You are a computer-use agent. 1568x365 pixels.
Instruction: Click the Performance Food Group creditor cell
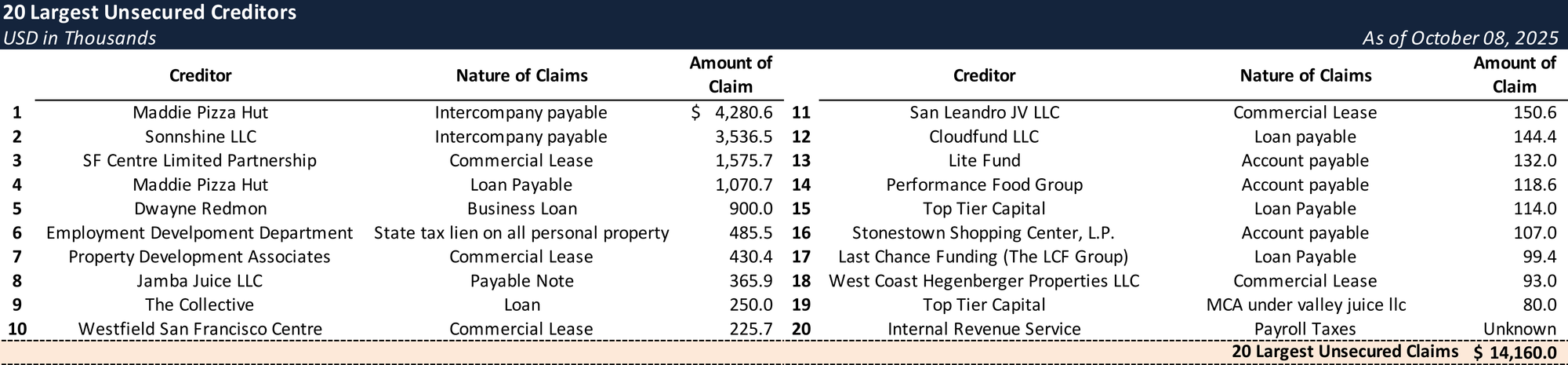pos(984,185)
